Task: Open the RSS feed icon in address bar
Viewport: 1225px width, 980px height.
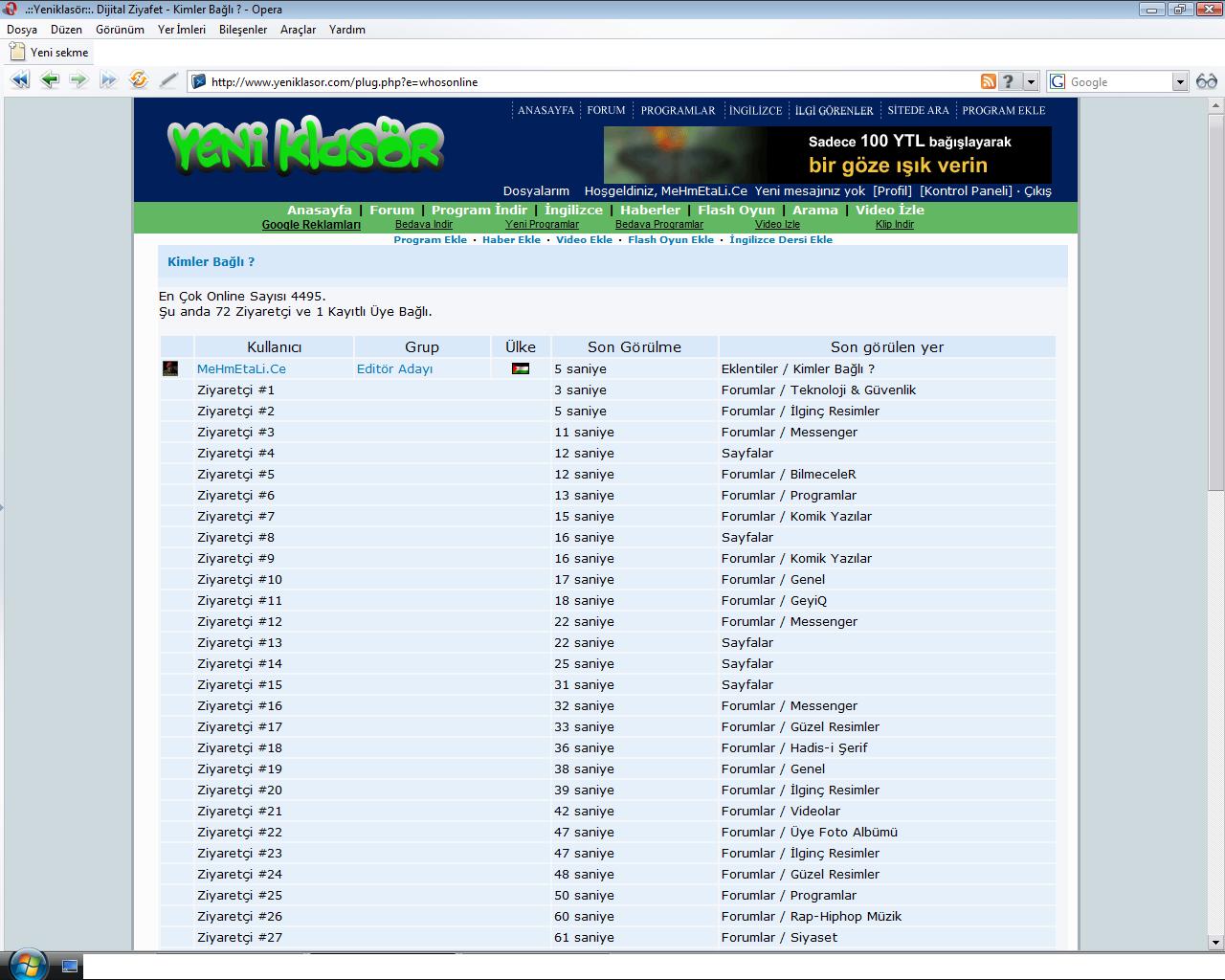Action: (x=988, y=81)
